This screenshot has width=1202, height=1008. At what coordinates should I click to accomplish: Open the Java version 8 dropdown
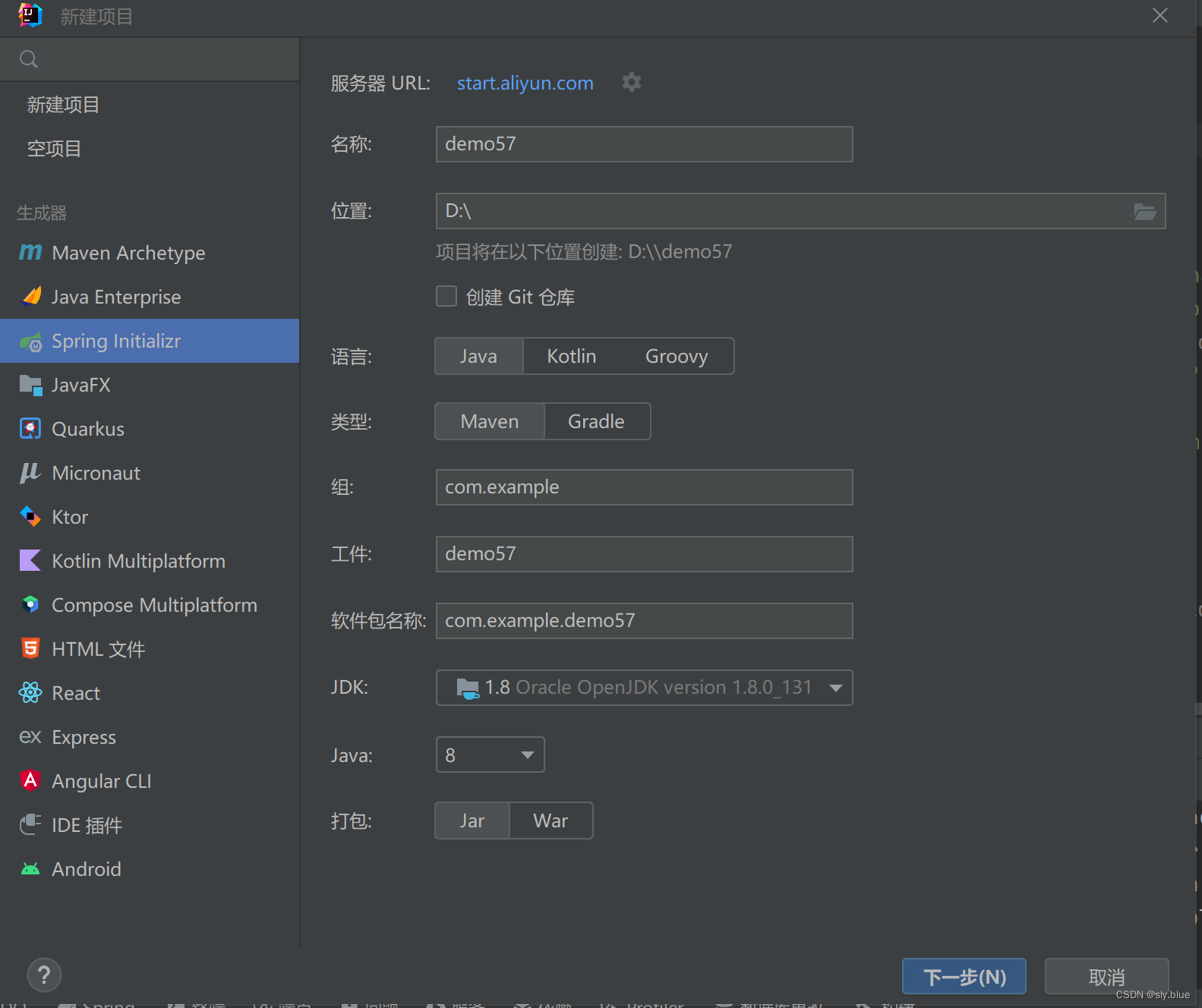click(x=491, y=754)
